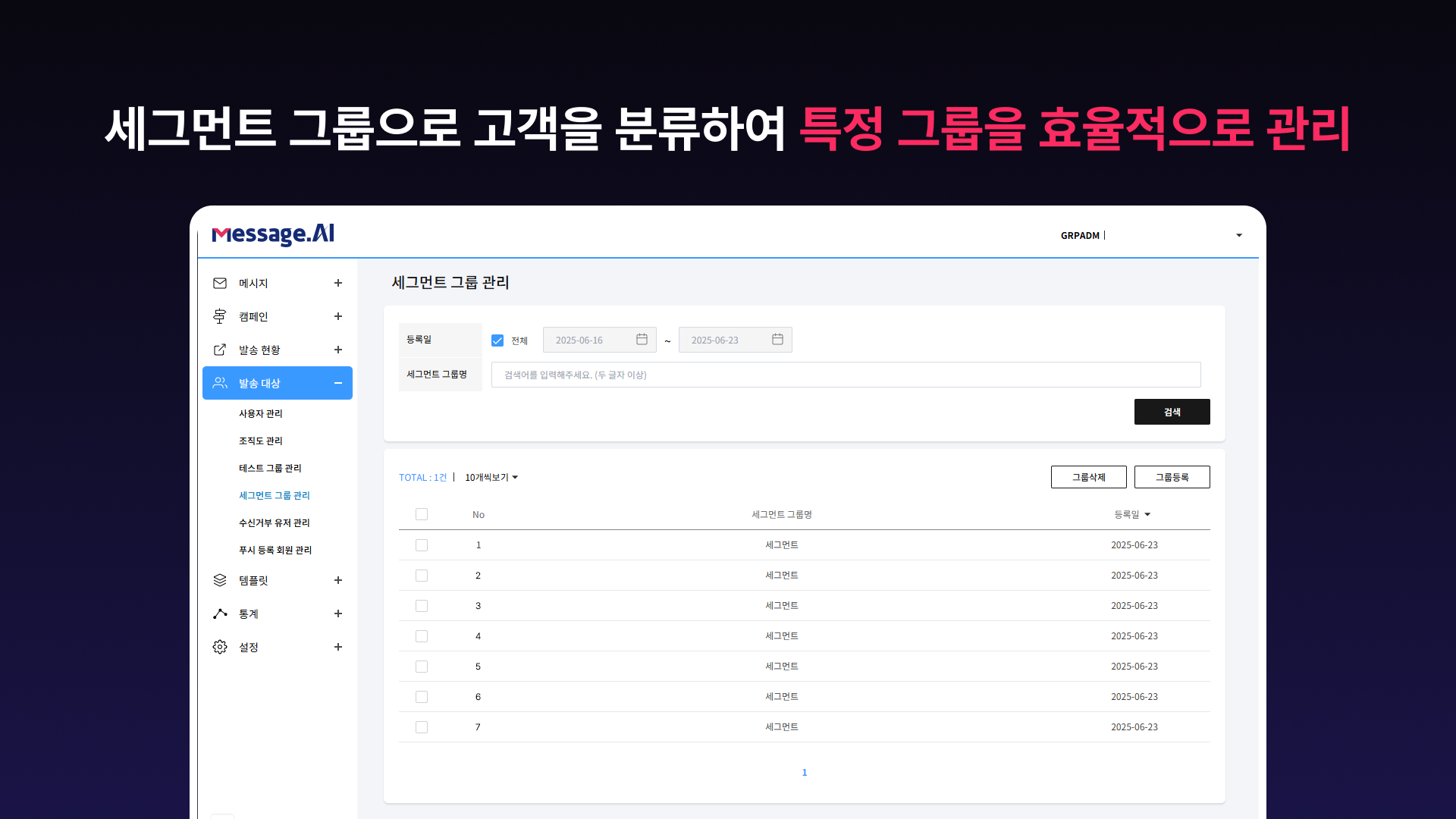Expand the GRPADM account dropdown arrow
1456x819 pixels.
pos(1239,235)
